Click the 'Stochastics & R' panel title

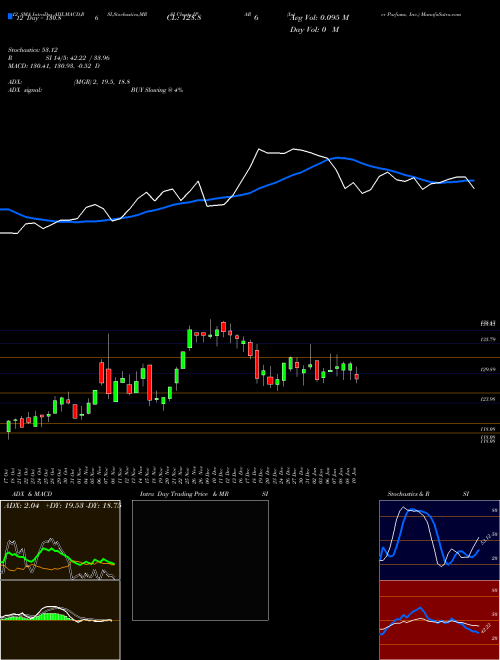pos(408,494)
